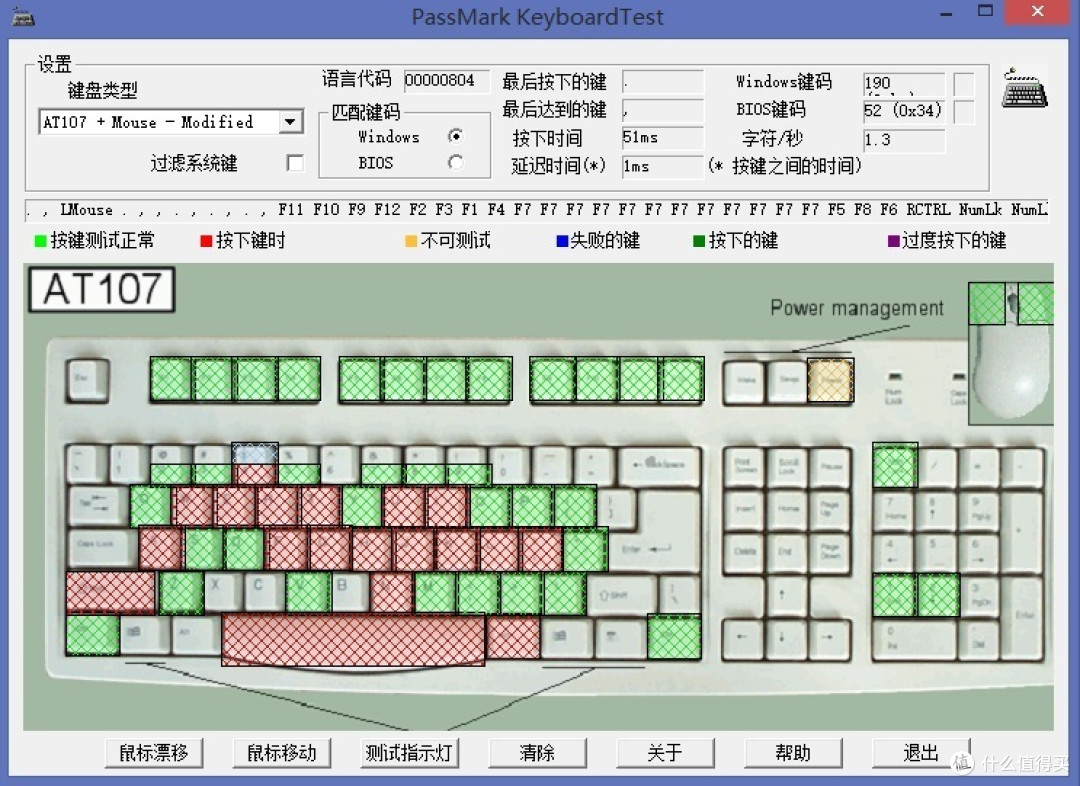
Task: Minimize the PassMark KeyboardTest window
Action: (x=946, y=12)
